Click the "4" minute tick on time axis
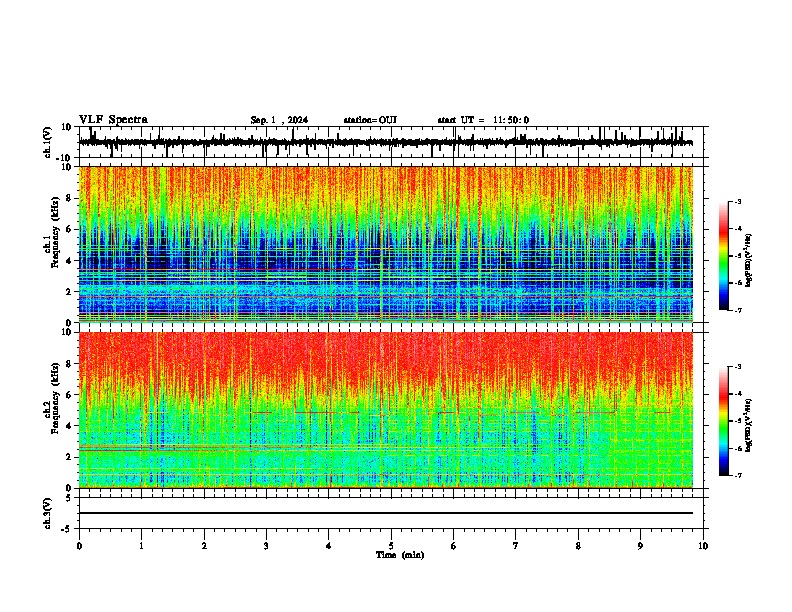 tap(329, 546)
